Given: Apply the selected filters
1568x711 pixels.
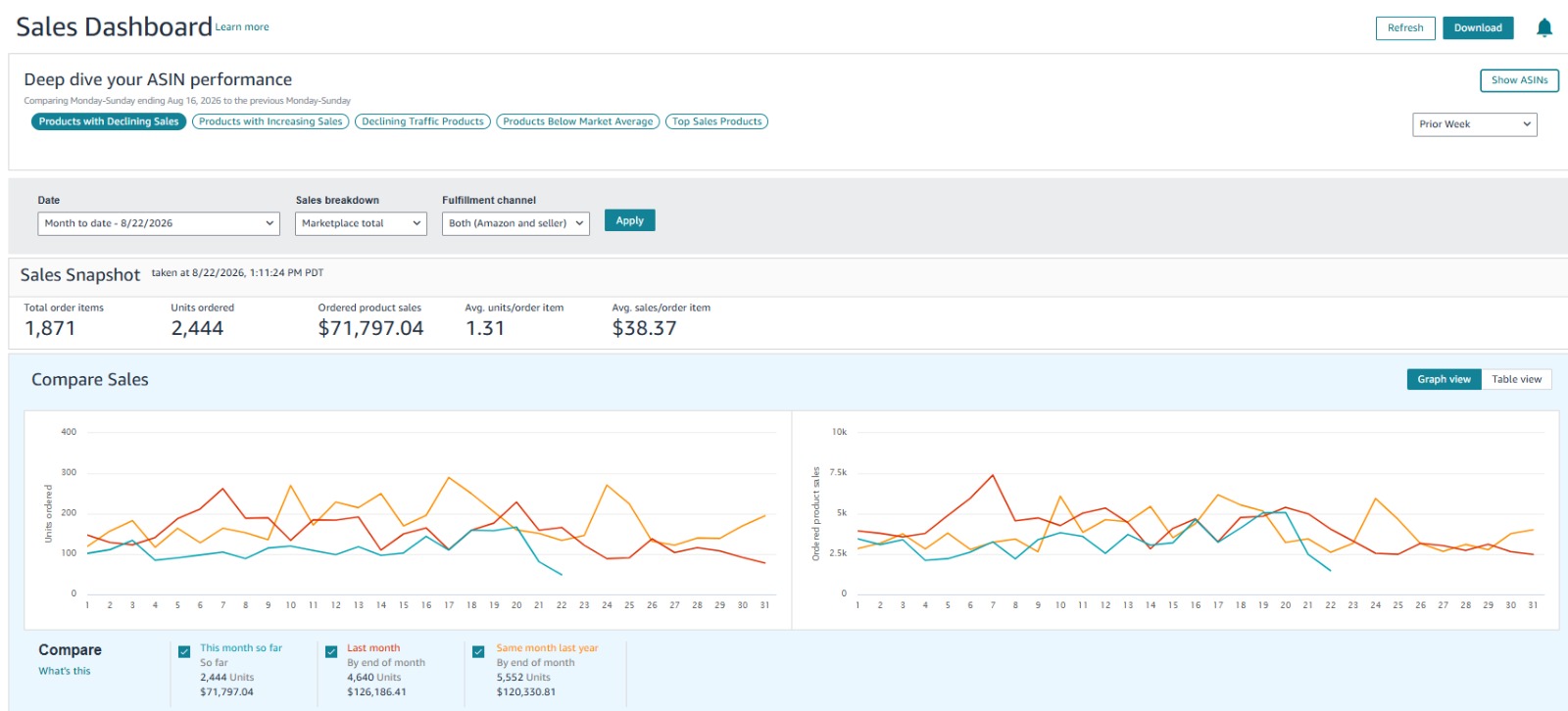Looking at the screenshot, I should (629, 220).
